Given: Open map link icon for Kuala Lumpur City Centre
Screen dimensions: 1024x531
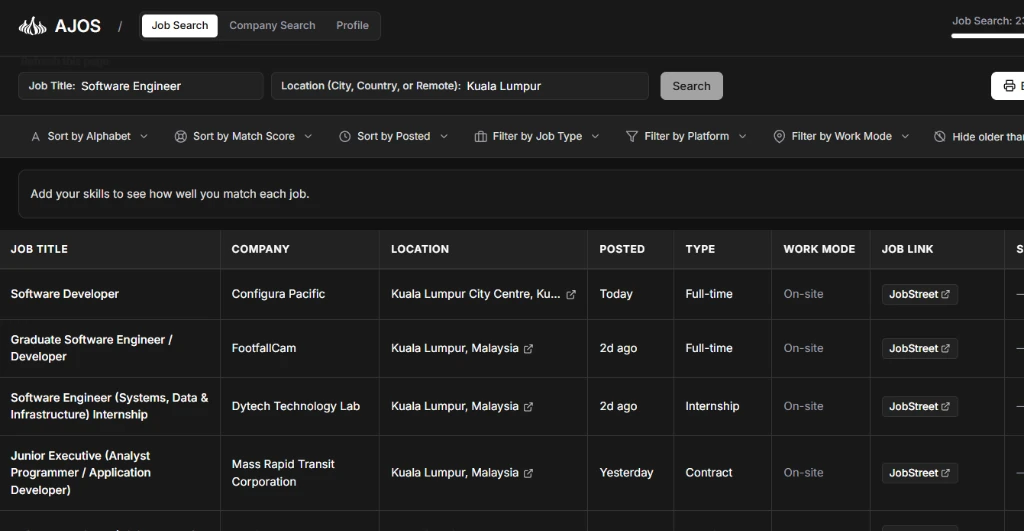Looking at the screenshot, I should pos(571,295).
